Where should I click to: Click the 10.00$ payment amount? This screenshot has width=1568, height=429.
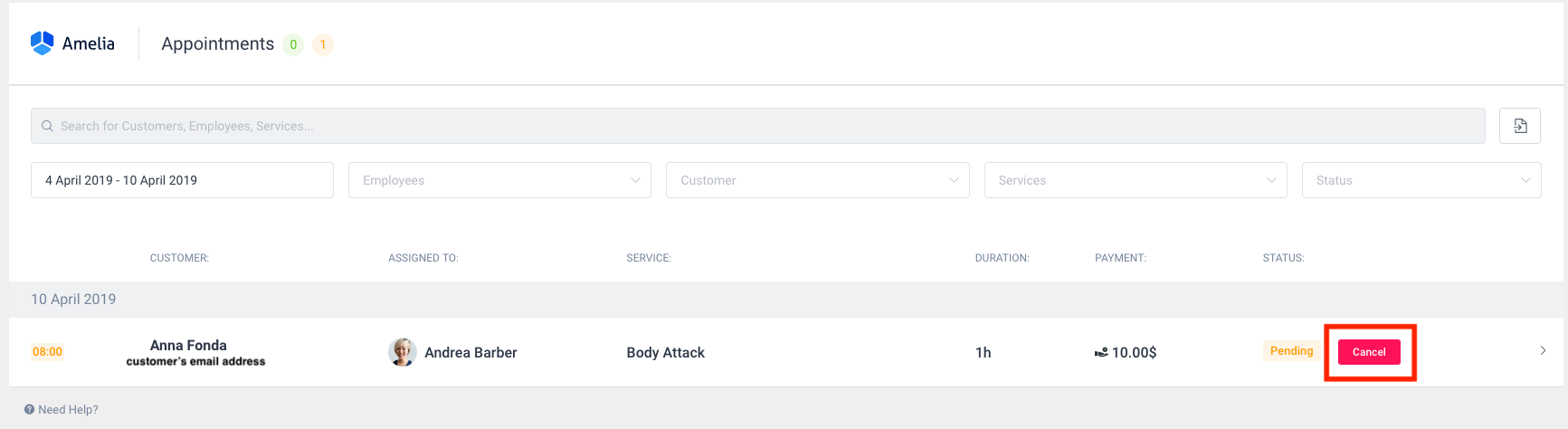[x=1134, y=352]
